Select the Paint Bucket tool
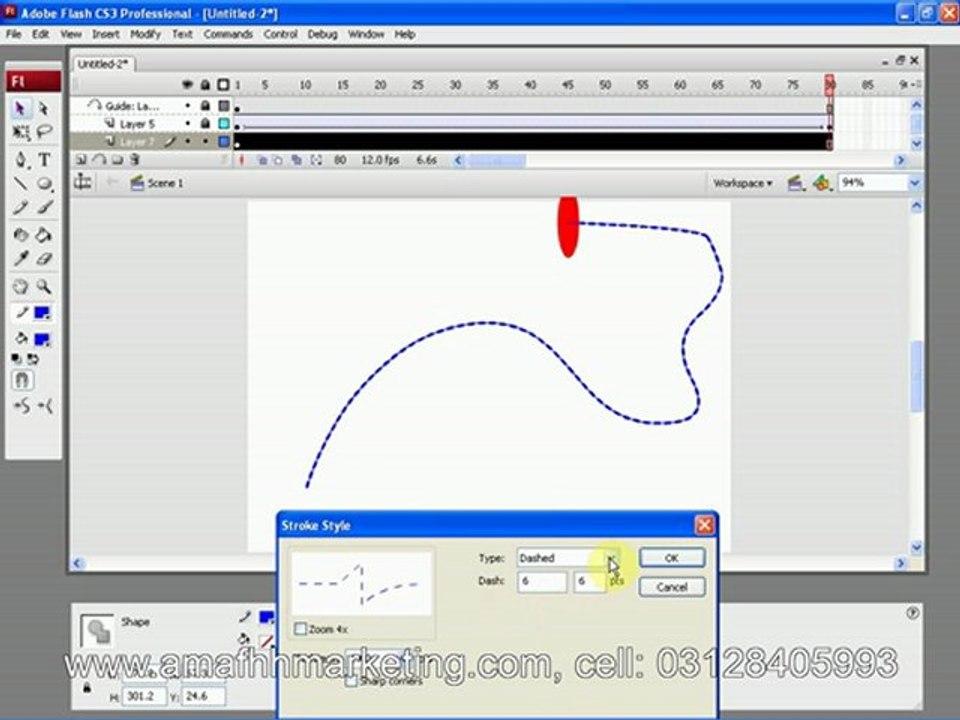This screenshot has height=720, width=960. 43,234
